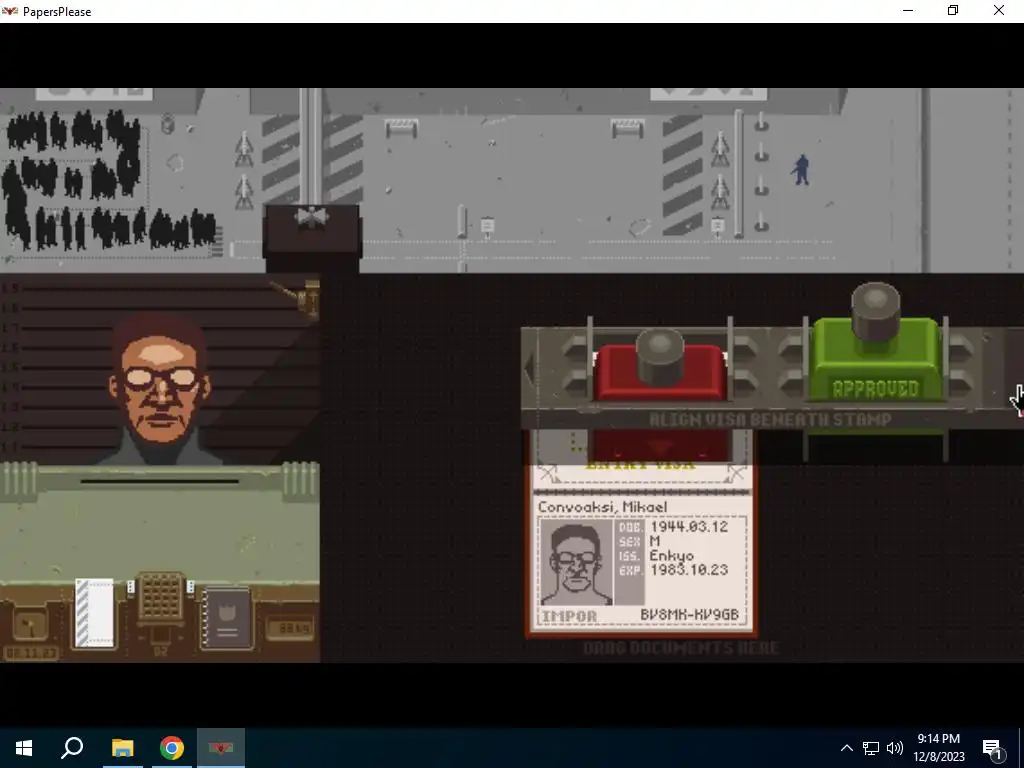The height and width of the screenshot is (768, 1024).
Task: Click the blue guard on the right
Action: tap(801, 170)
